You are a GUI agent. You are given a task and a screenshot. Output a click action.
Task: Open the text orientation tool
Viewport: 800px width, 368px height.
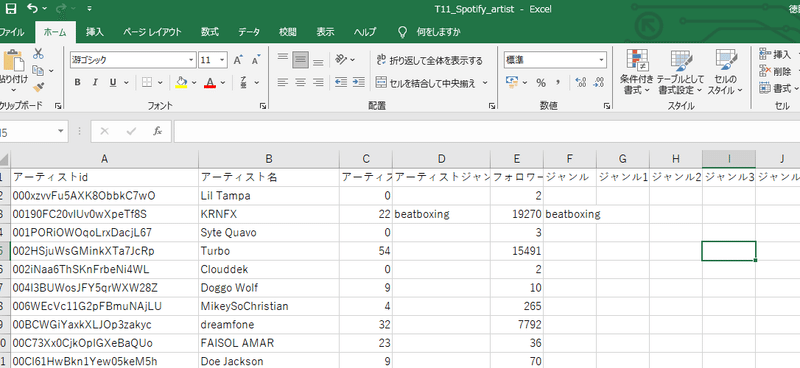point(342,60)
